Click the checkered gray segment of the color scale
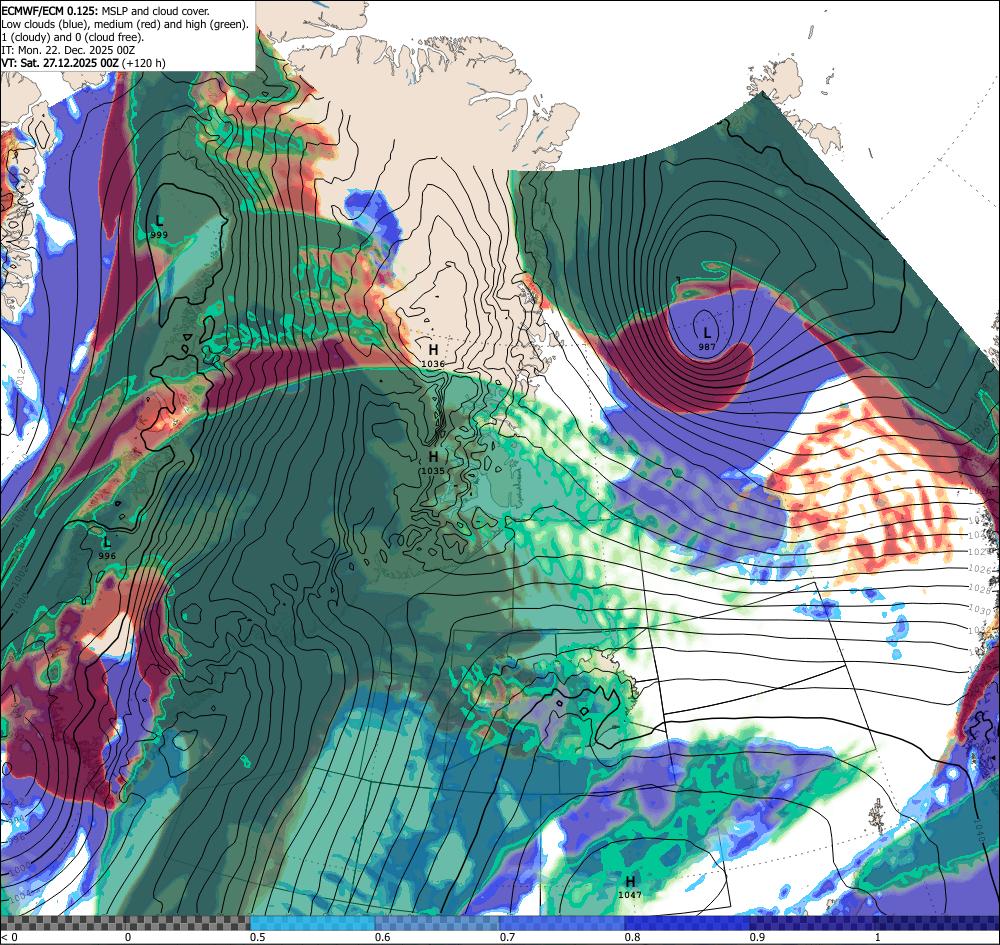The height and width of the screenshot is (945, 1000). [125, 923]
